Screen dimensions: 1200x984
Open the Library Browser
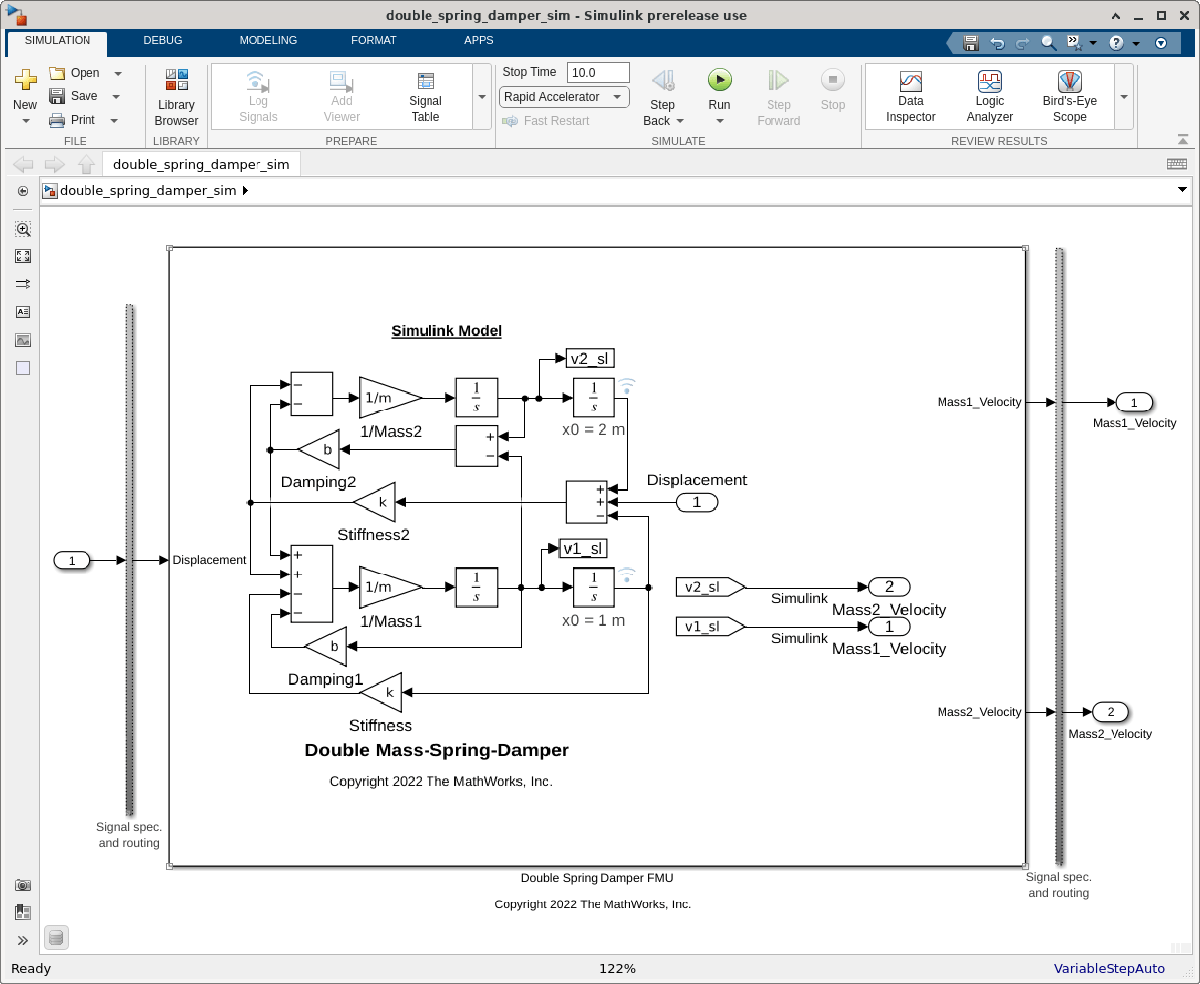pos(176,98)
